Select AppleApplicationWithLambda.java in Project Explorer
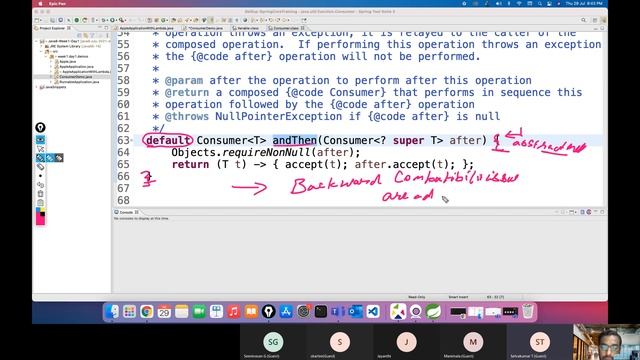Screen dimensions: 640x360 (x=85, y=71)
